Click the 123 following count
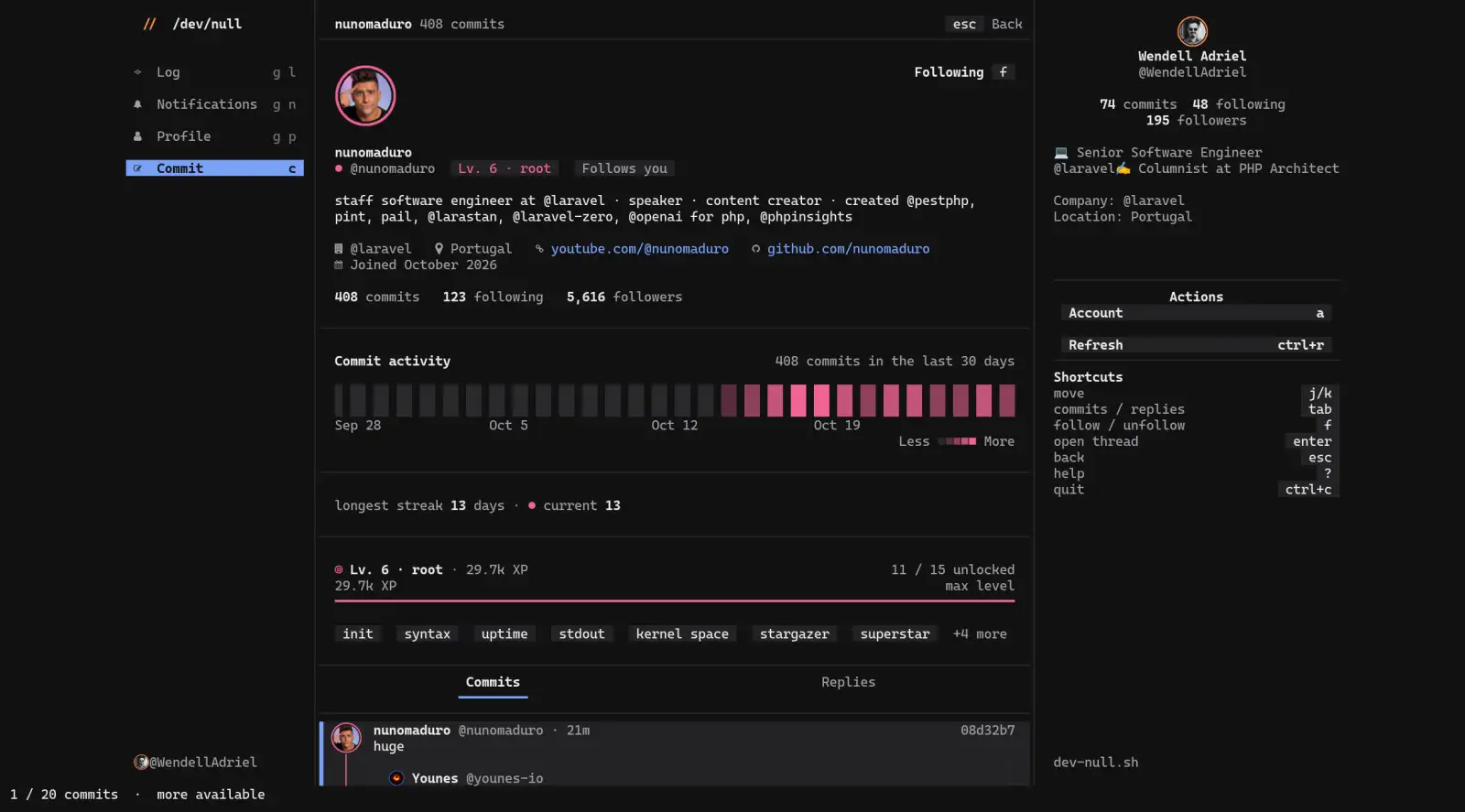Screen dimensions: 1465x812 493,298
